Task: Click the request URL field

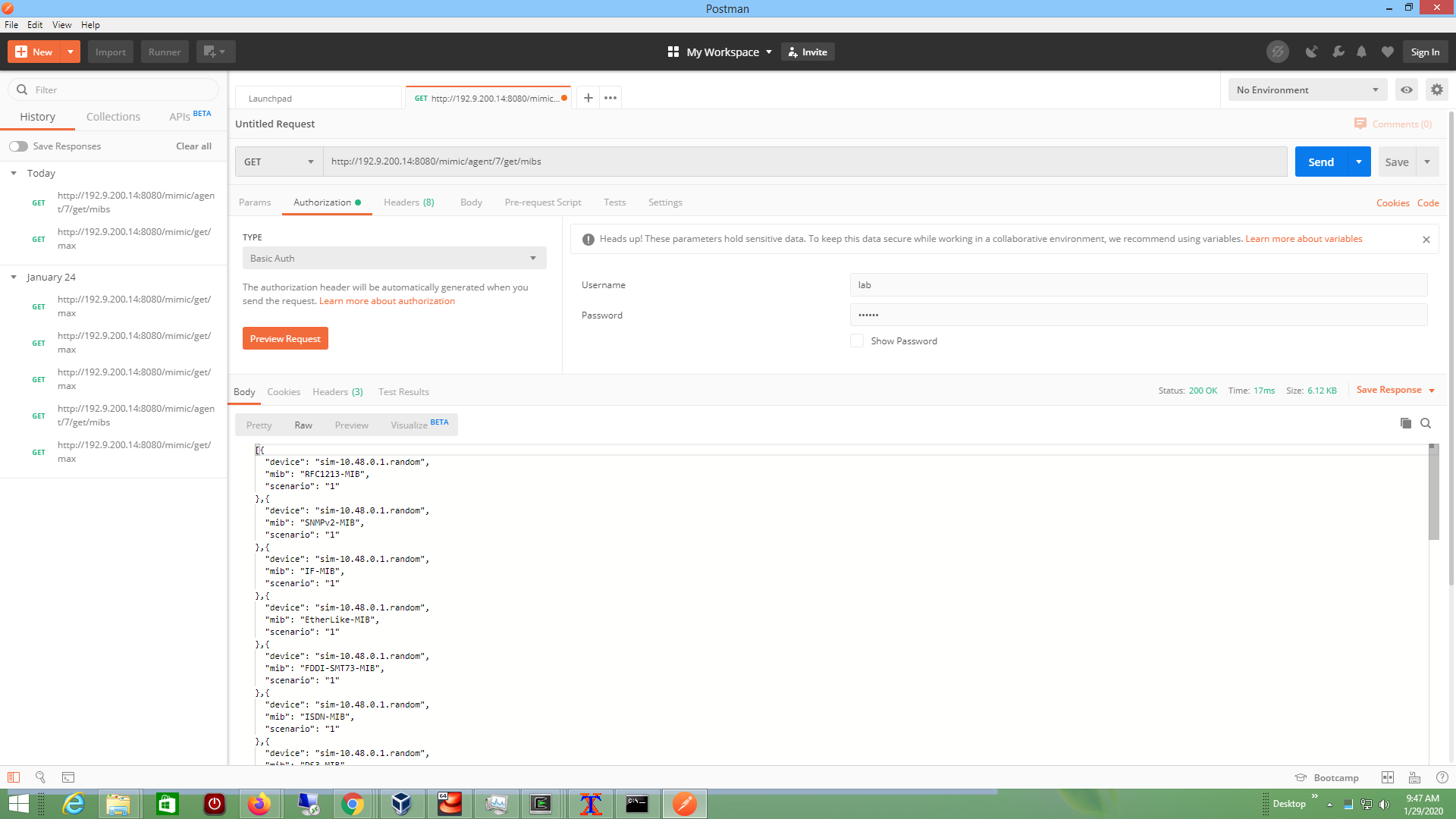Action: pyautogui.click(x=805, y=162)
